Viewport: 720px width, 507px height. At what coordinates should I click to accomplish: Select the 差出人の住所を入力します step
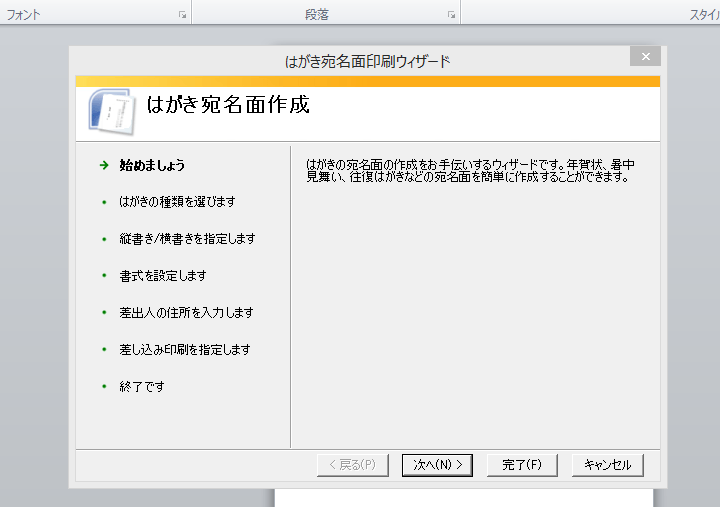[186, 313]
